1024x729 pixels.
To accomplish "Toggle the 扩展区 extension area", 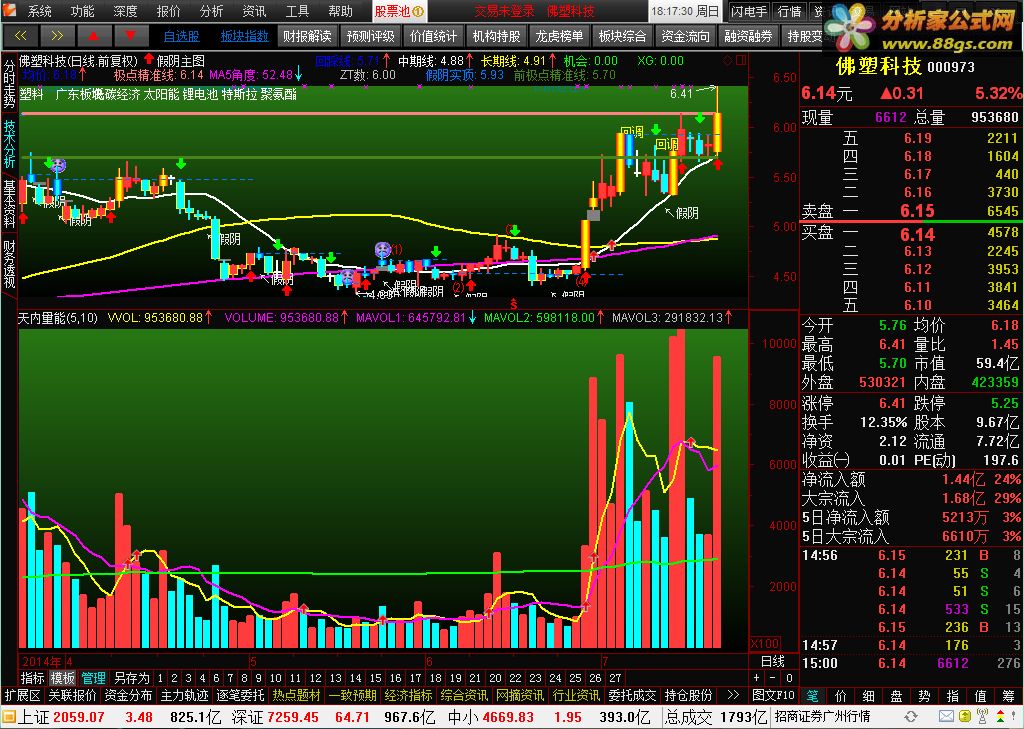I will point(23,695).
